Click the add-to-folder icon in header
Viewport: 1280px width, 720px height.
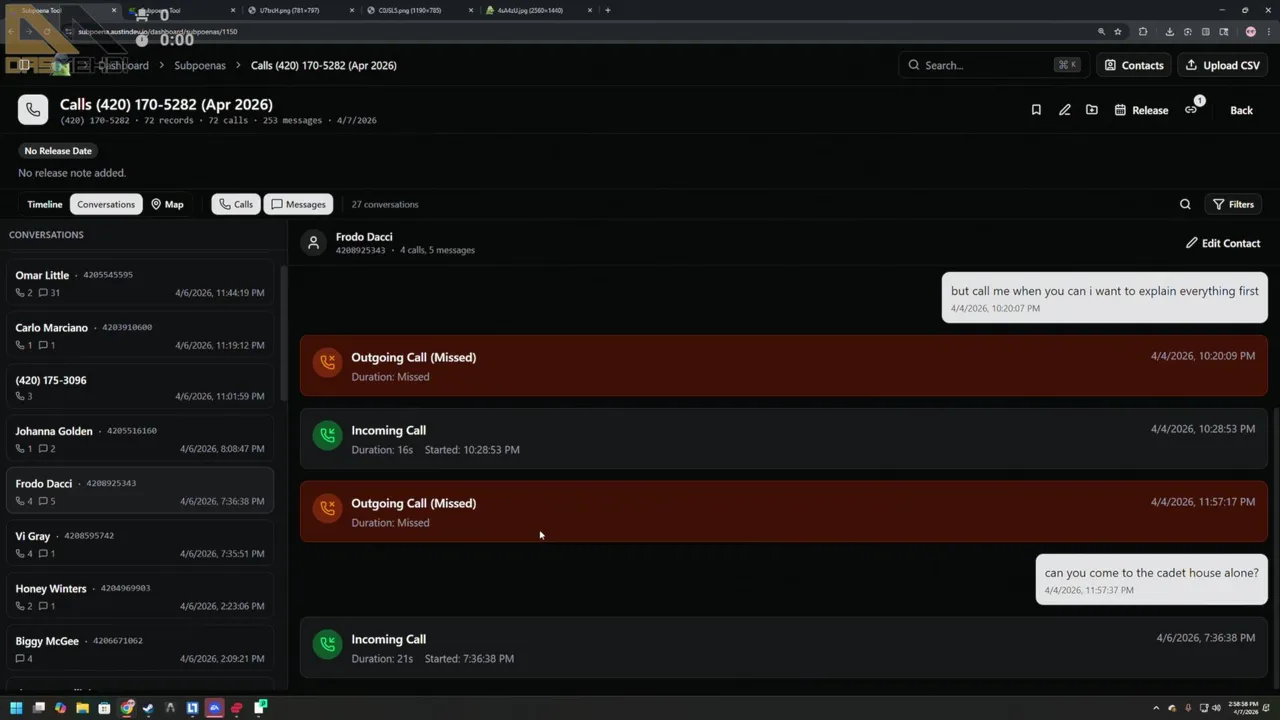[1092, 110]
